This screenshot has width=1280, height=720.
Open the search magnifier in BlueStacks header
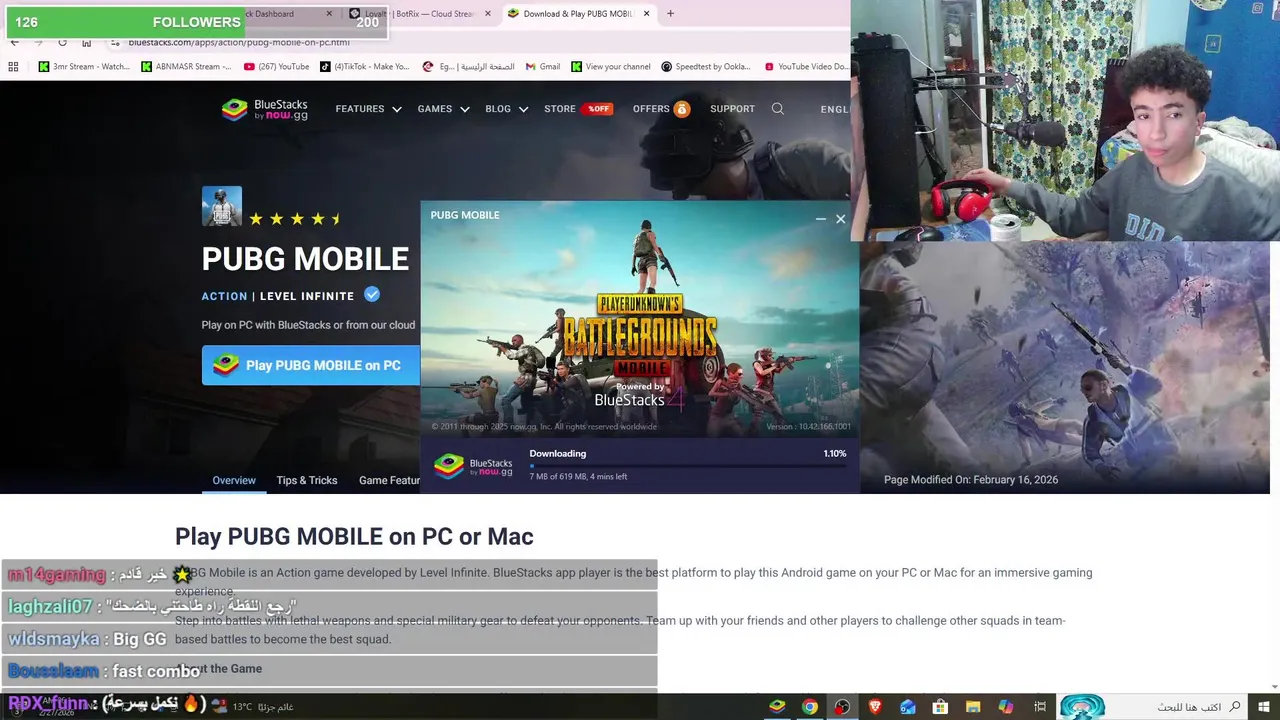(x=777, y=109)
